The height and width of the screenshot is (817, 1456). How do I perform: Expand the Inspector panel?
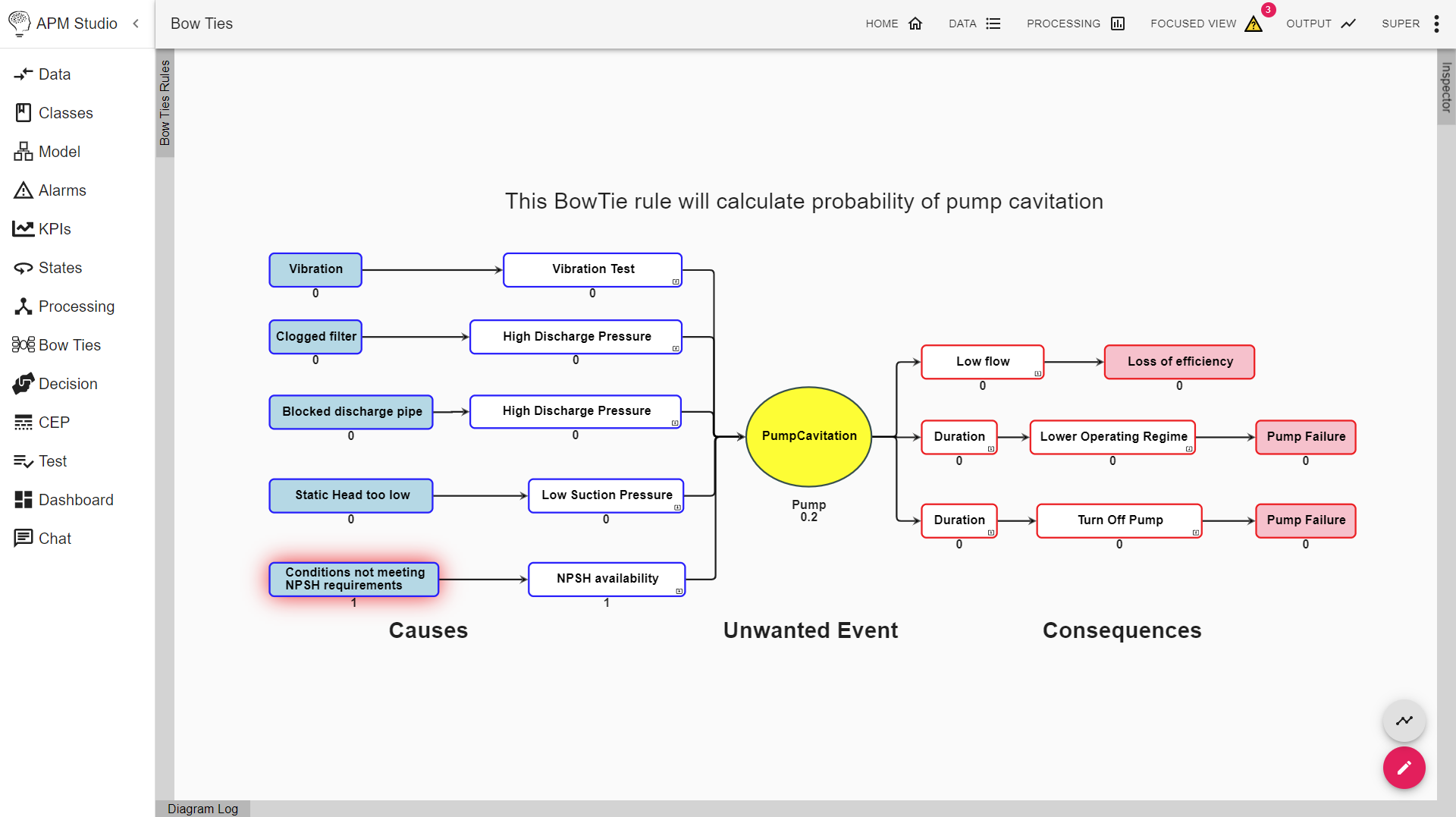[x=1445, y=89]
